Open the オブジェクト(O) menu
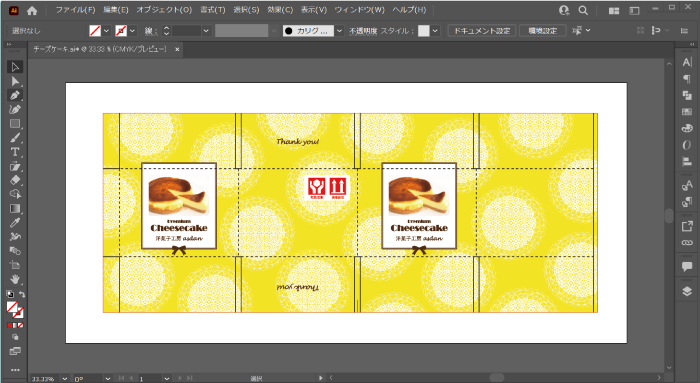 164,10
